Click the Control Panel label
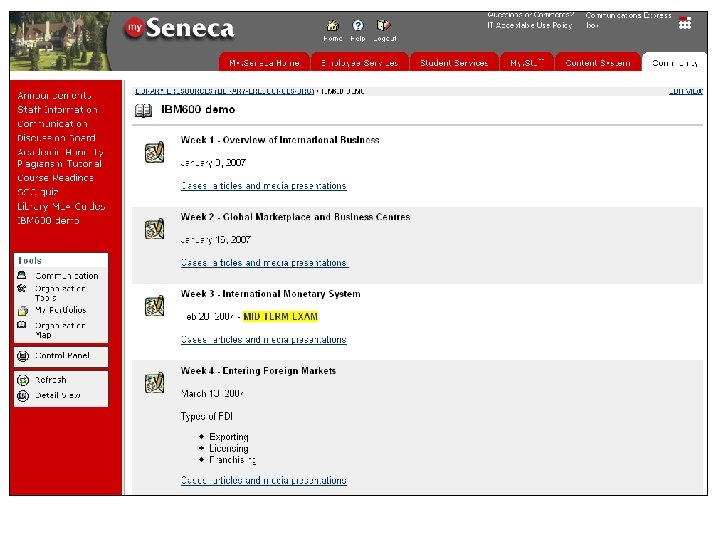The image size is (720, 540). (62, 356)
